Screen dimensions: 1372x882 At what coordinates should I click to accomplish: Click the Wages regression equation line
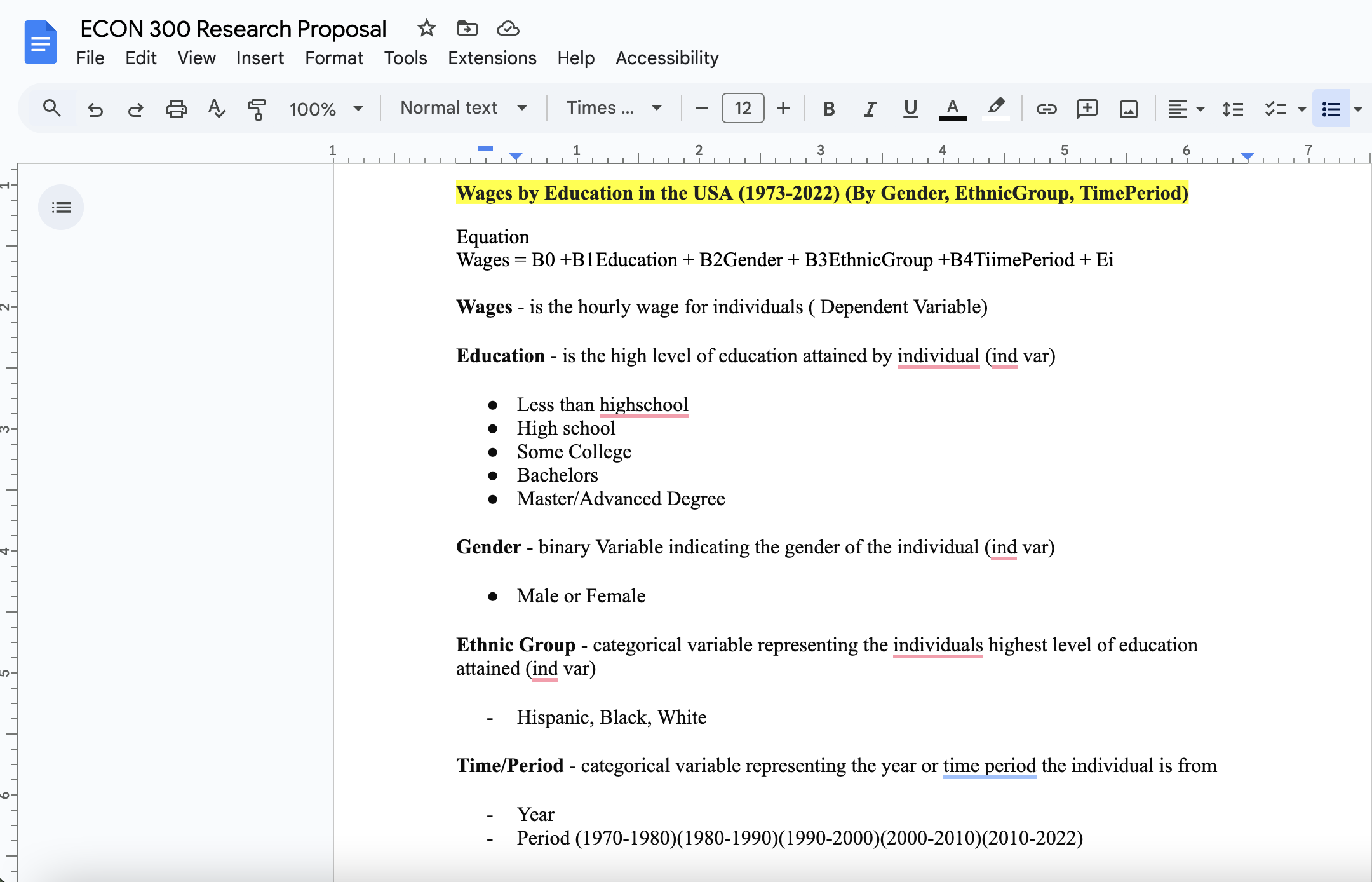pos(785,260)
